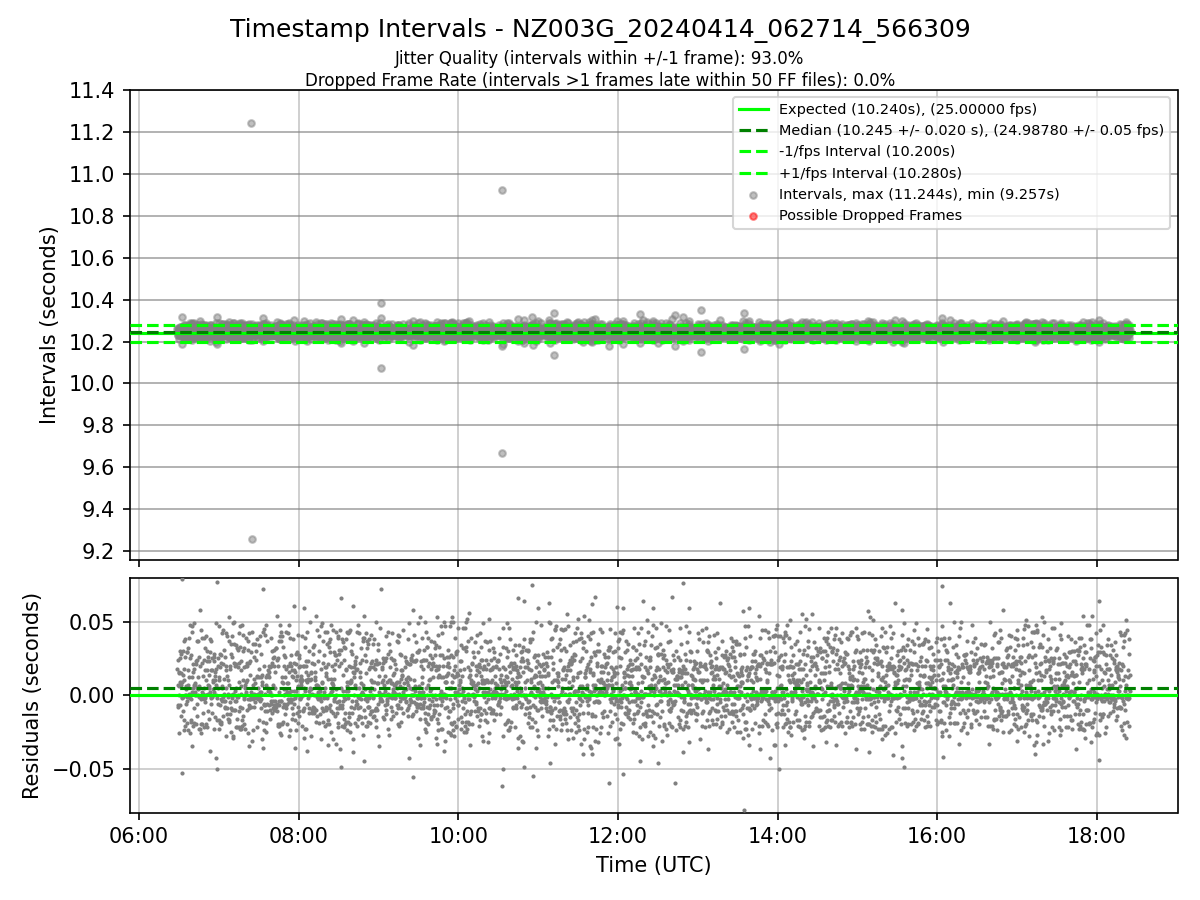Select the outlier point near 10.07 s at 09:00

pos(381,368)
